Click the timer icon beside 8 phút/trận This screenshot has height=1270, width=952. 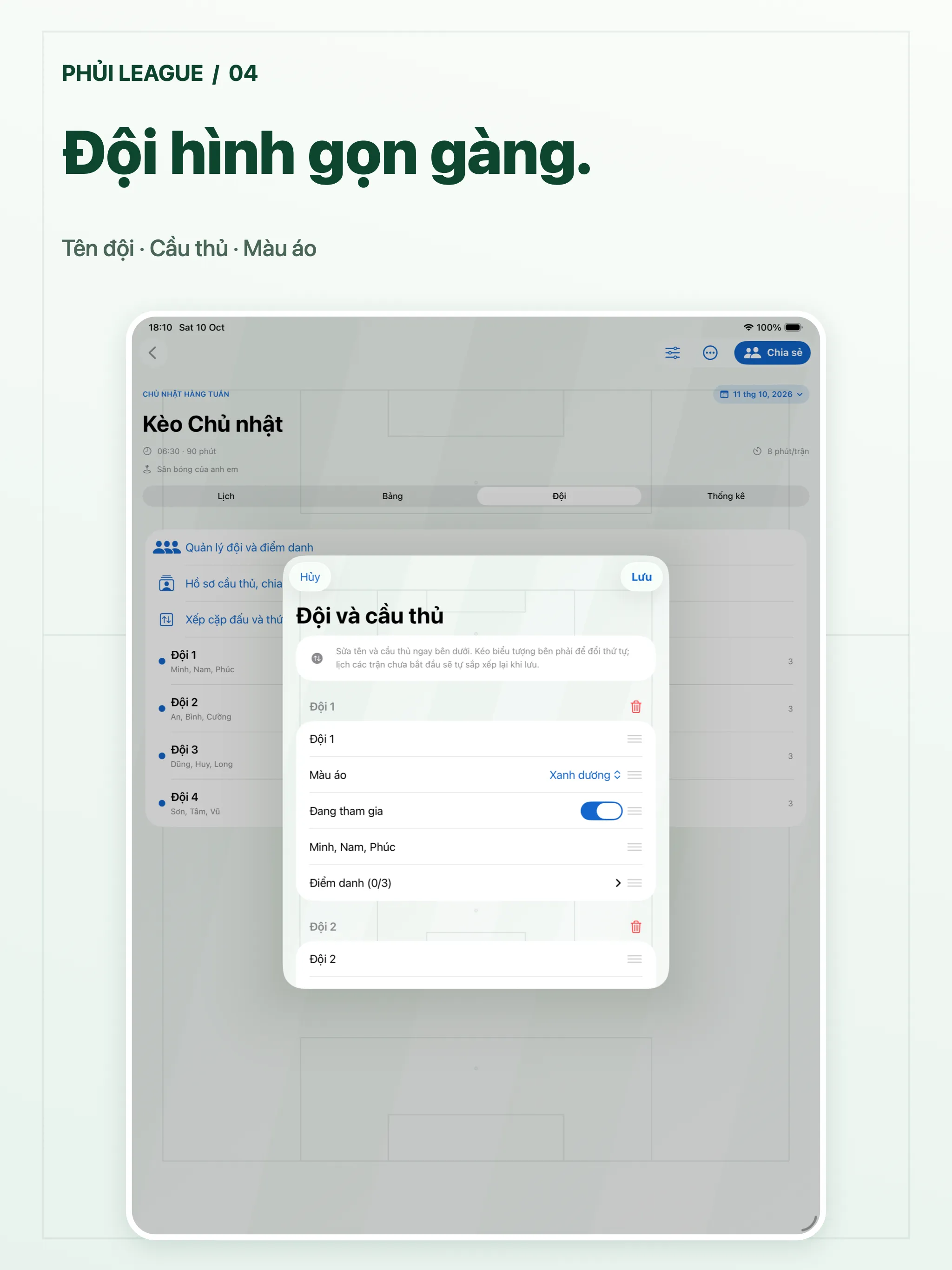tap(757, 451)
